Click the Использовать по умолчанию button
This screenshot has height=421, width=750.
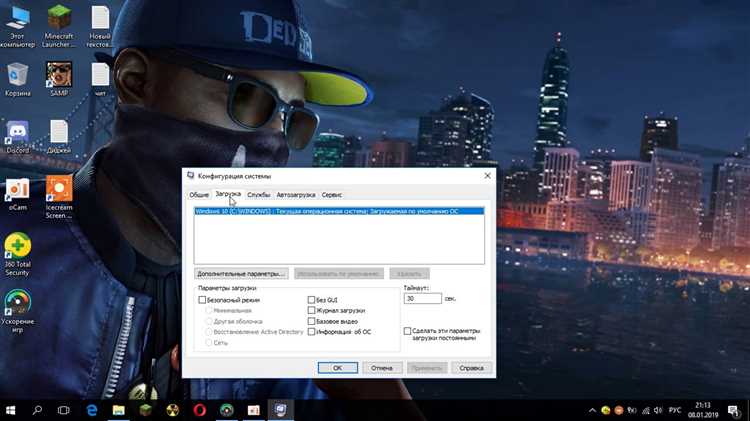tap(339, 274)
